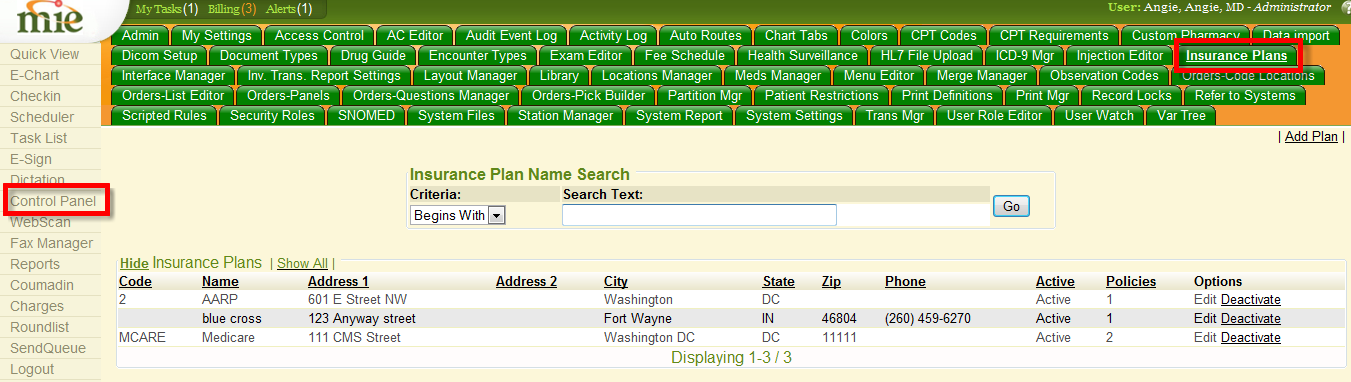
Task: Open Fax Manager from sidebar
Action: 51,243
